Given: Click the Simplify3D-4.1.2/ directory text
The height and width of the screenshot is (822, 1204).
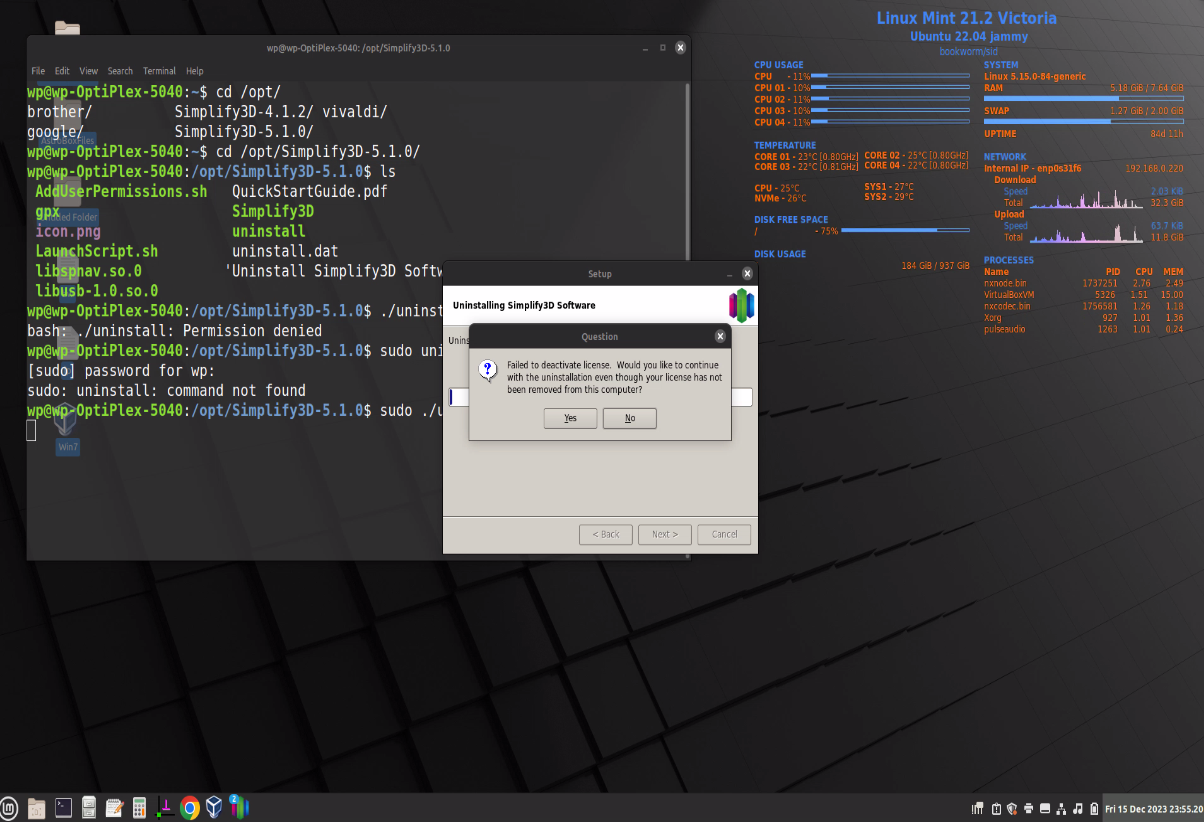Looking at the screenshot, I should point(244,111).
